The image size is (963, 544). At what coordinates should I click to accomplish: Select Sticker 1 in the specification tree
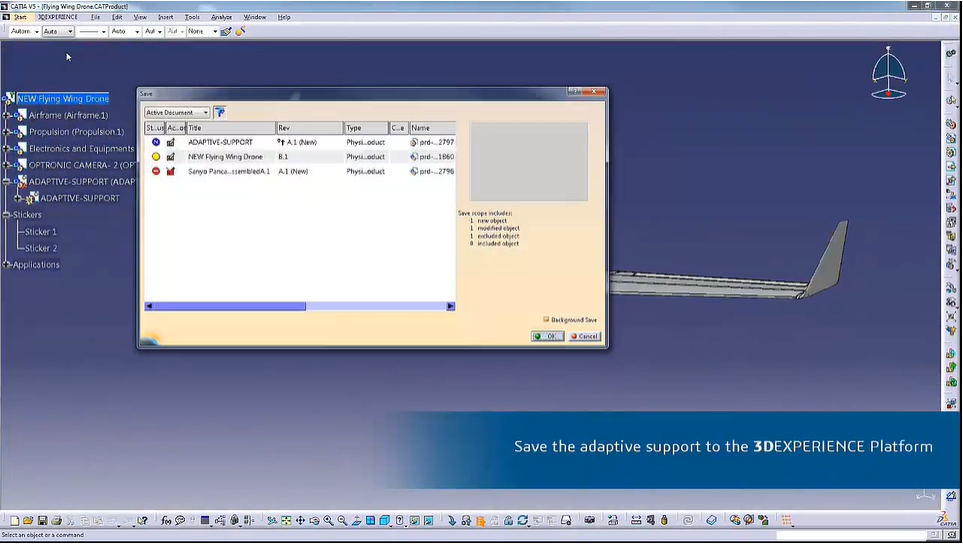tap(41, 232)
